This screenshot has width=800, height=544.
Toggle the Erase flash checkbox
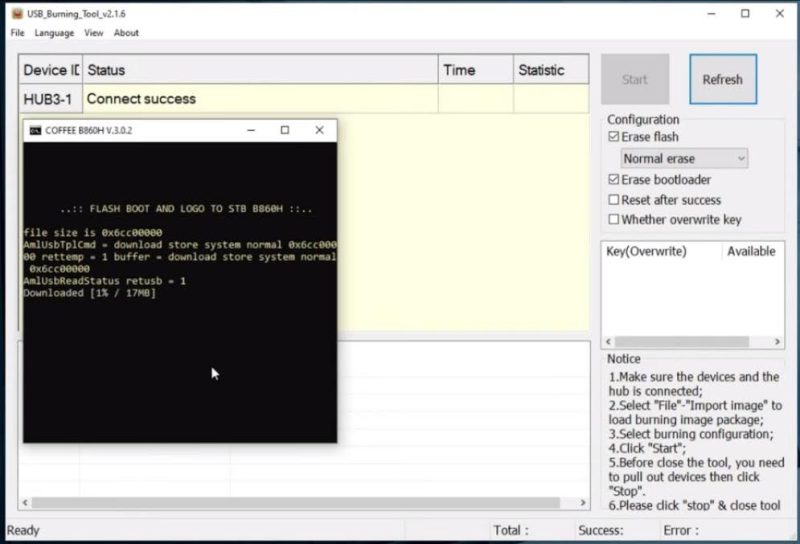614,137
